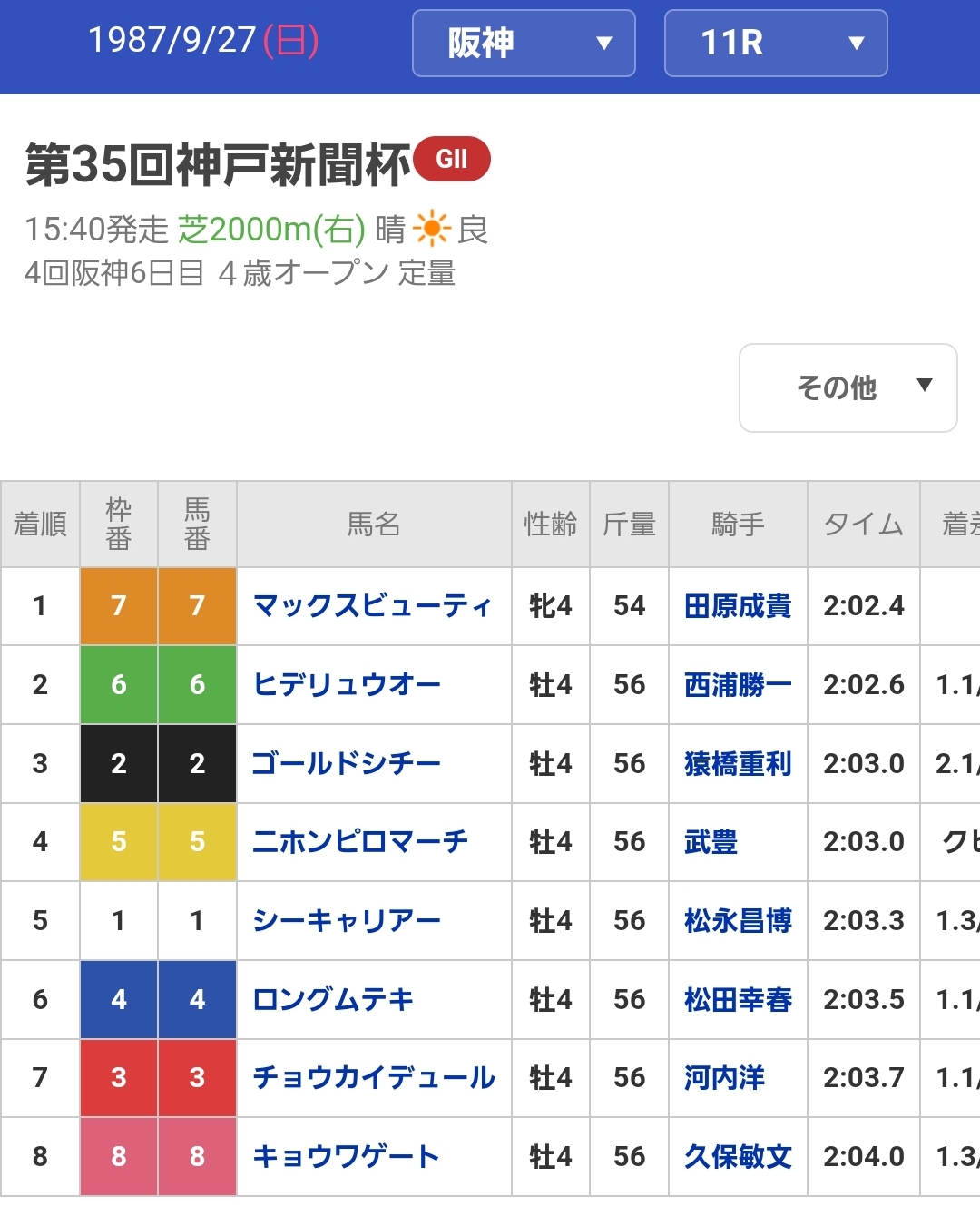View jockey 田原成貴 profile
The height and width of the screenshot is (1206, 980).
click(738, 606)
